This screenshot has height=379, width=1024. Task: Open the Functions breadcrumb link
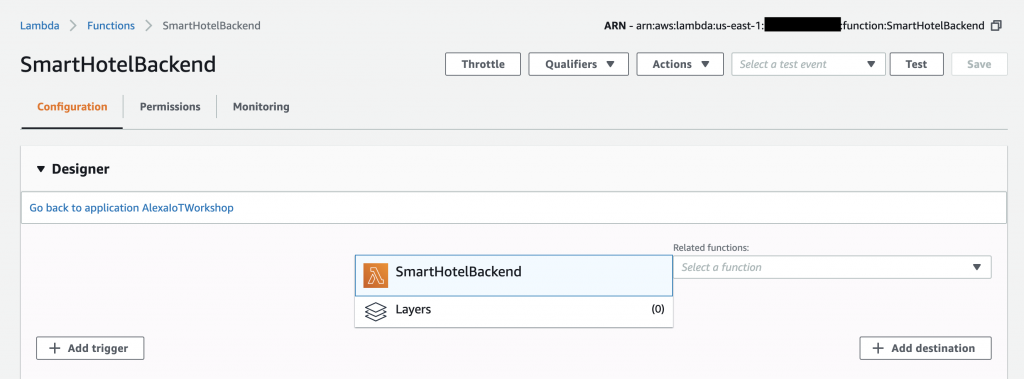point(111,26)
